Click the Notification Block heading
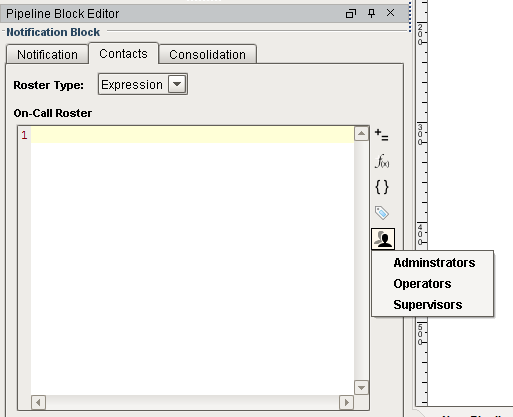Viewport: 513px width, 417px height. [53, 32]
